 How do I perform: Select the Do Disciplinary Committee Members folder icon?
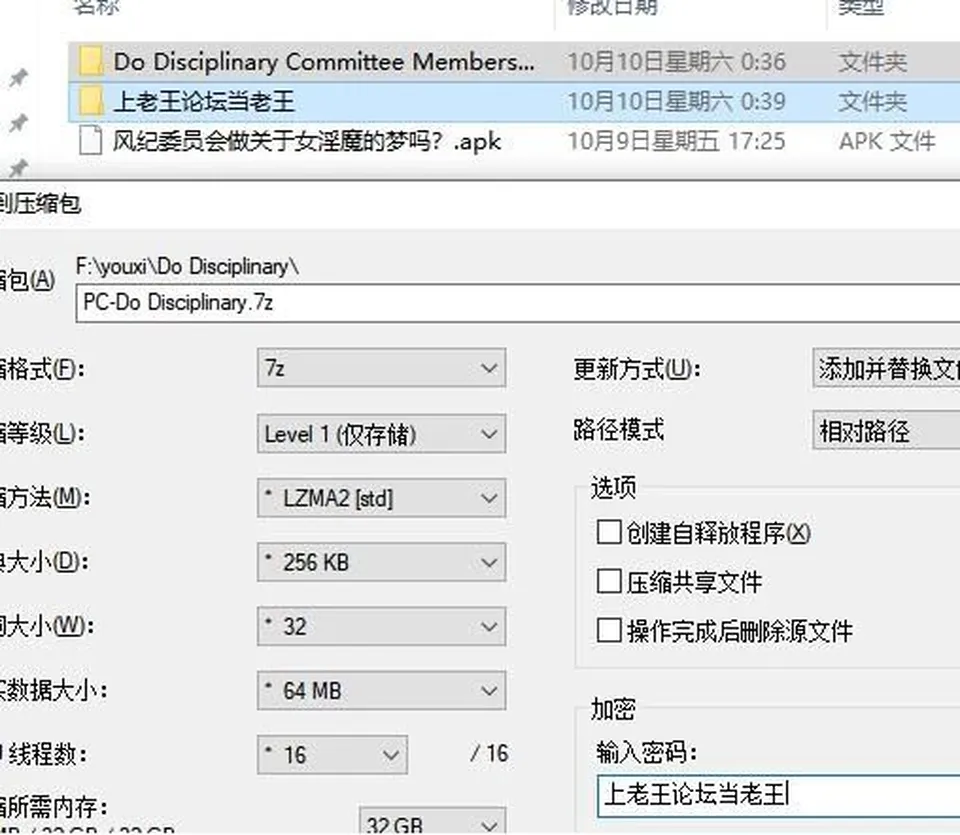click(91, 62)
